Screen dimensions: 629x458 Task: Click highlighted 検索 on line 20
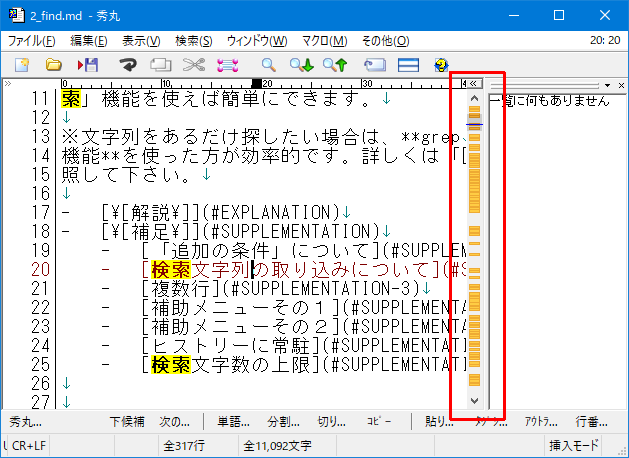[x=170, y=270]
